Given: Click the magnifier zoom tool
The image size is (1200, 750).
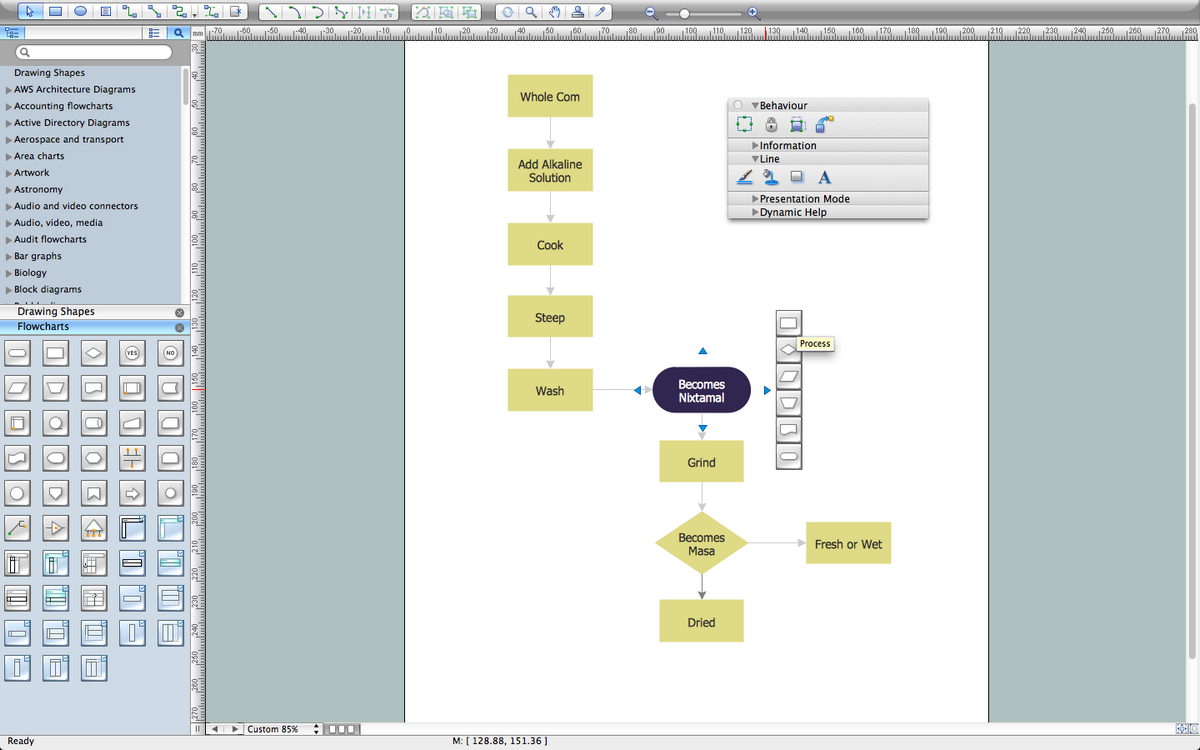Looking at the screenshot, I should [x=531, y=12].
